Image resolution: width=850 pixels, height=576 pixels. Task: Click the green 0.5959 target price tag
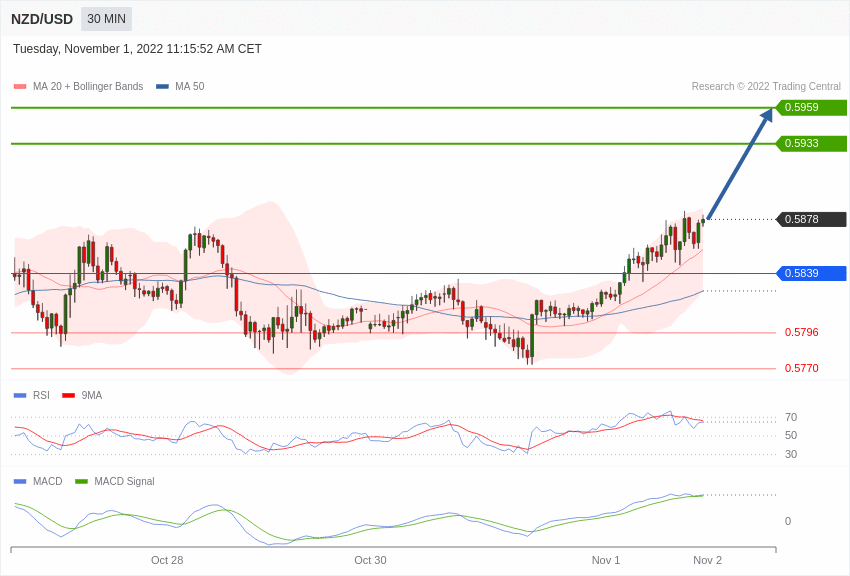pos(811,107)
